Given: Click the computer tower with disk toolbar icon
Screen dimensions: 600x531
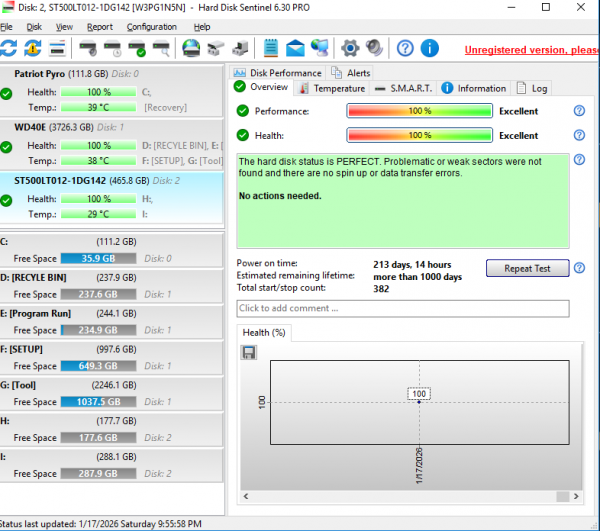Looking at the screenshot, I should tap(240, 49).
